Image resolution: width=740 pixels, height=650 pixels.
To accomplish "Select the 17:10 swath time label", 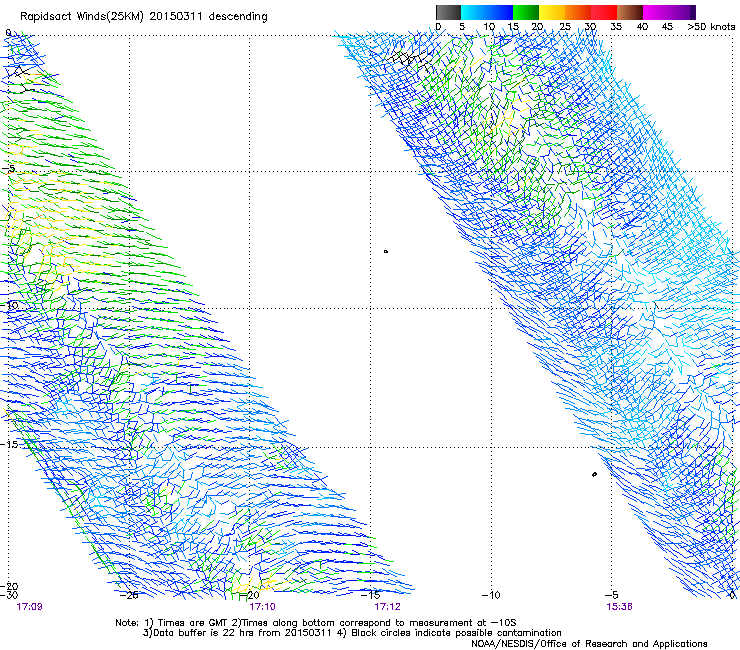I will 262,606.
